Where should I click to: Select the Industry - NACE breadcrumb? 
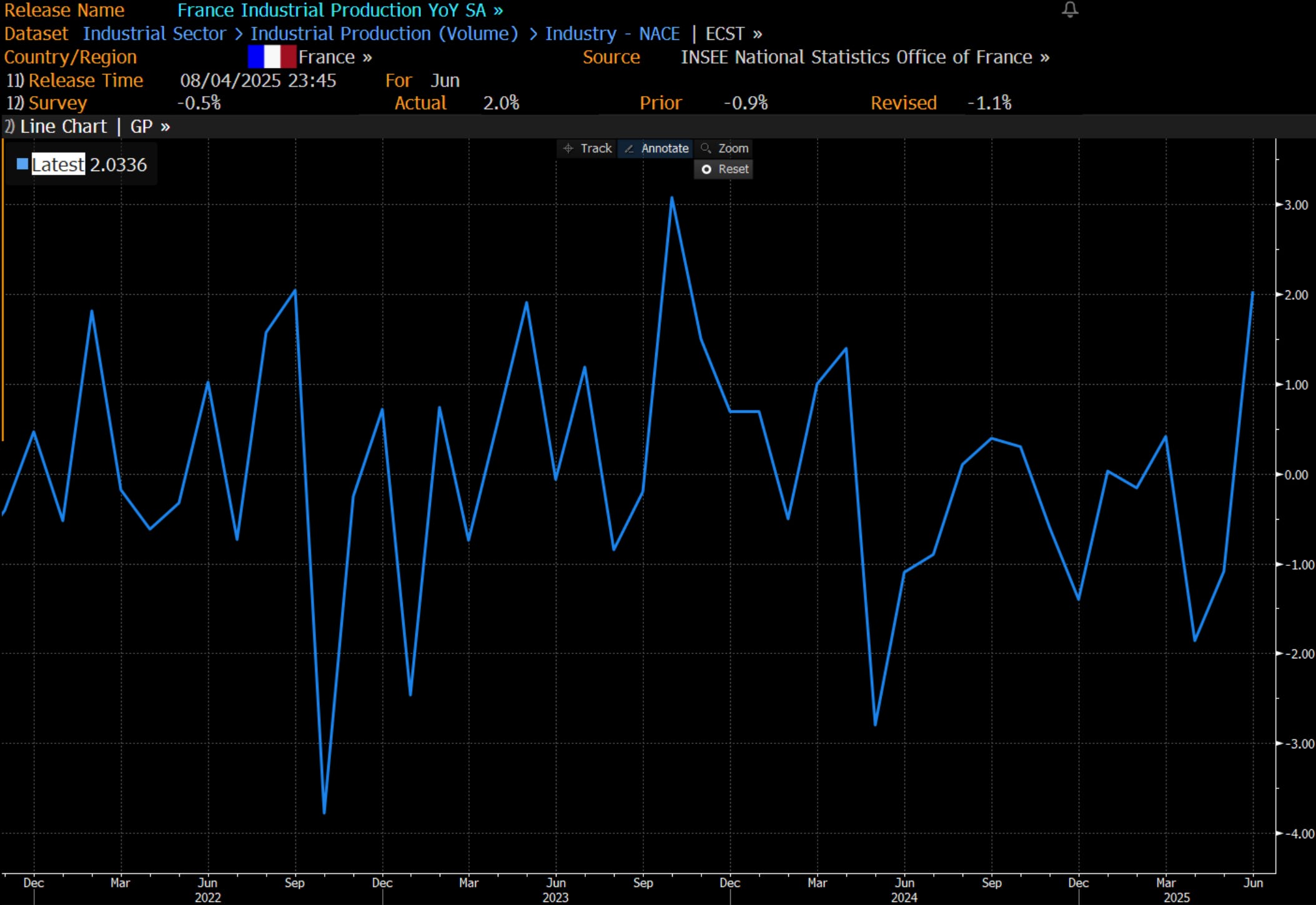click(612, 34)
